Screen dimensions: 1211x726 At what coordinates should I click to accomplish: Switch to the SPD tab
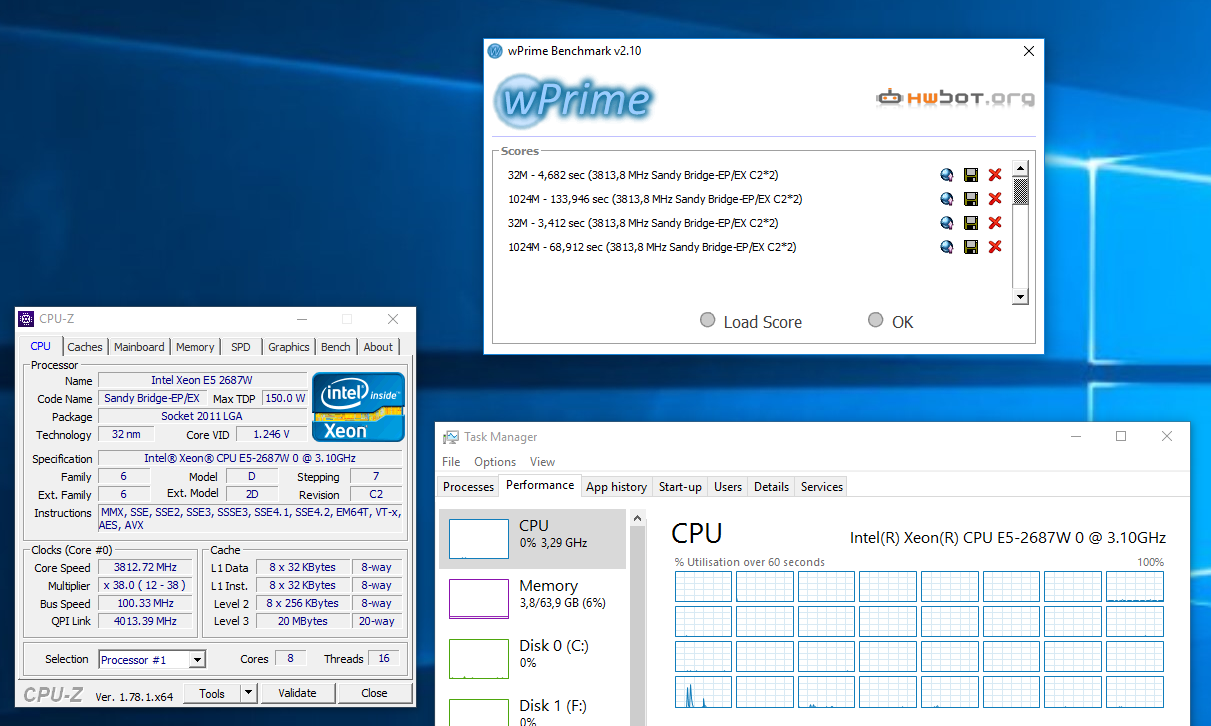point(241,347)
